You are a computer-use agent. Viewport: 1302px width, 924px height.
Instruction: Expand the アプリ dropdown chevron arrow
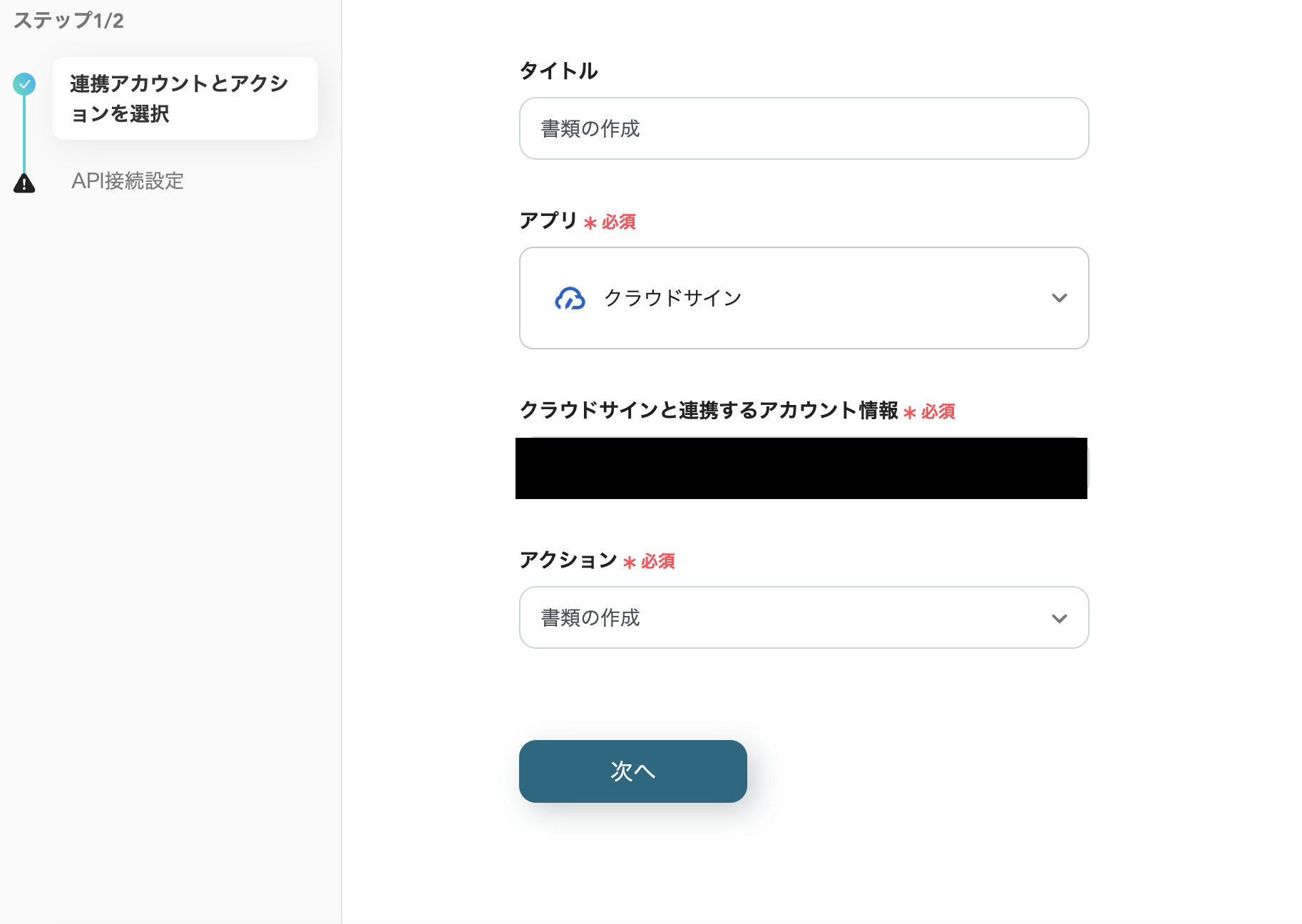tap(1059, 298)
